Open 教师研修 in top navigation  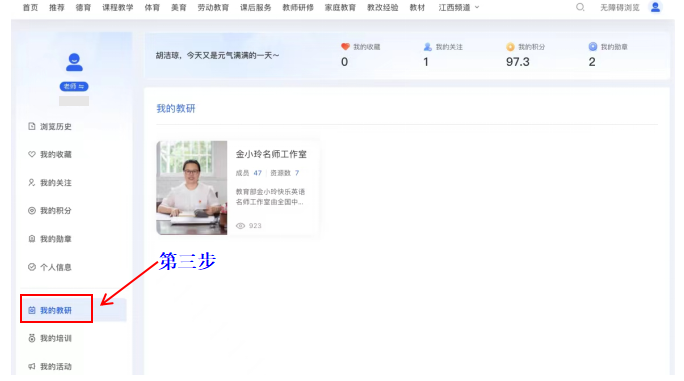coord(298,7)
